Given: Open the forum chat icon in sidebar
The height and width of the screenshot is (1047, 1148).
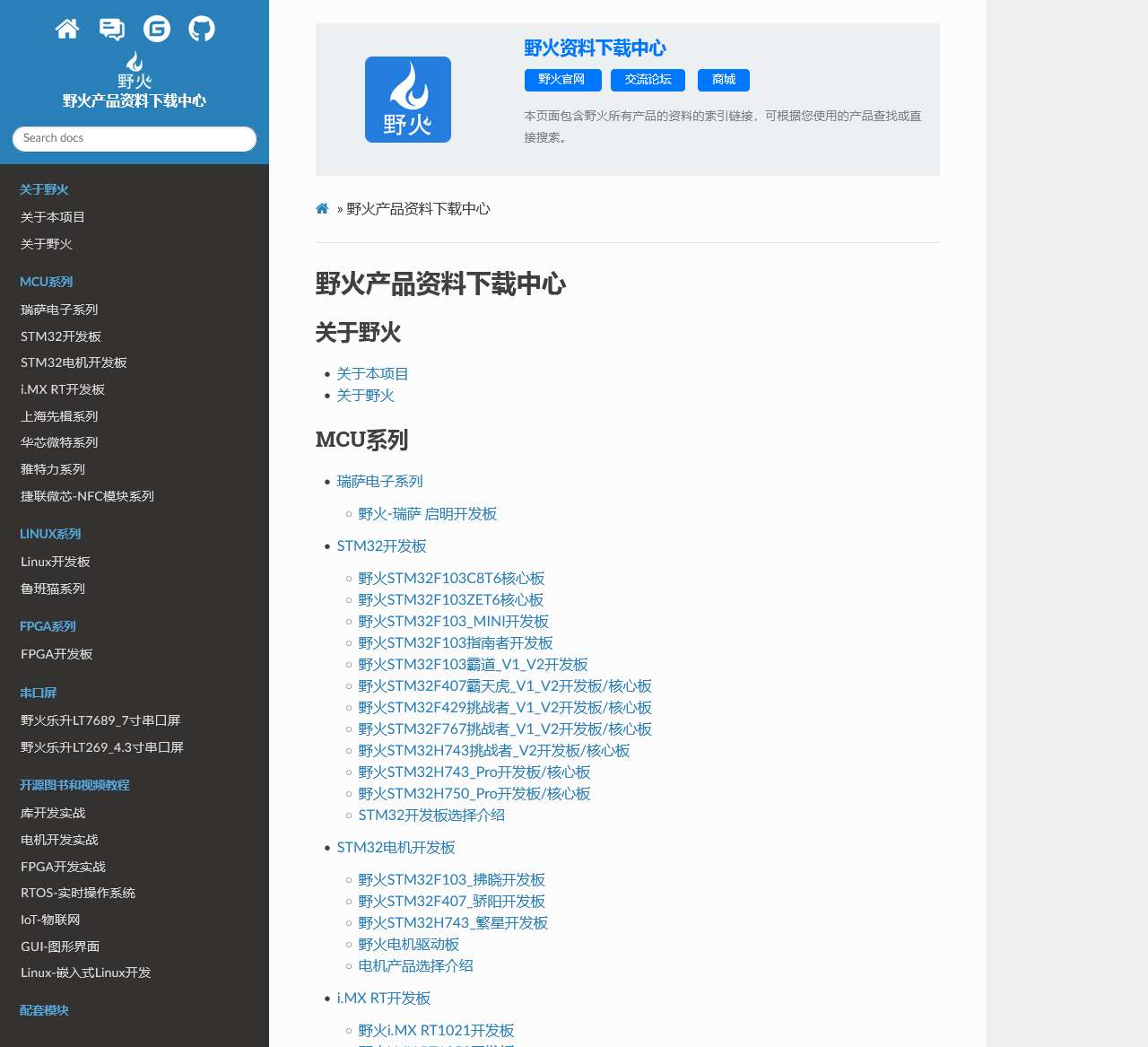Looking at the screenshot, I should [112, 29].
